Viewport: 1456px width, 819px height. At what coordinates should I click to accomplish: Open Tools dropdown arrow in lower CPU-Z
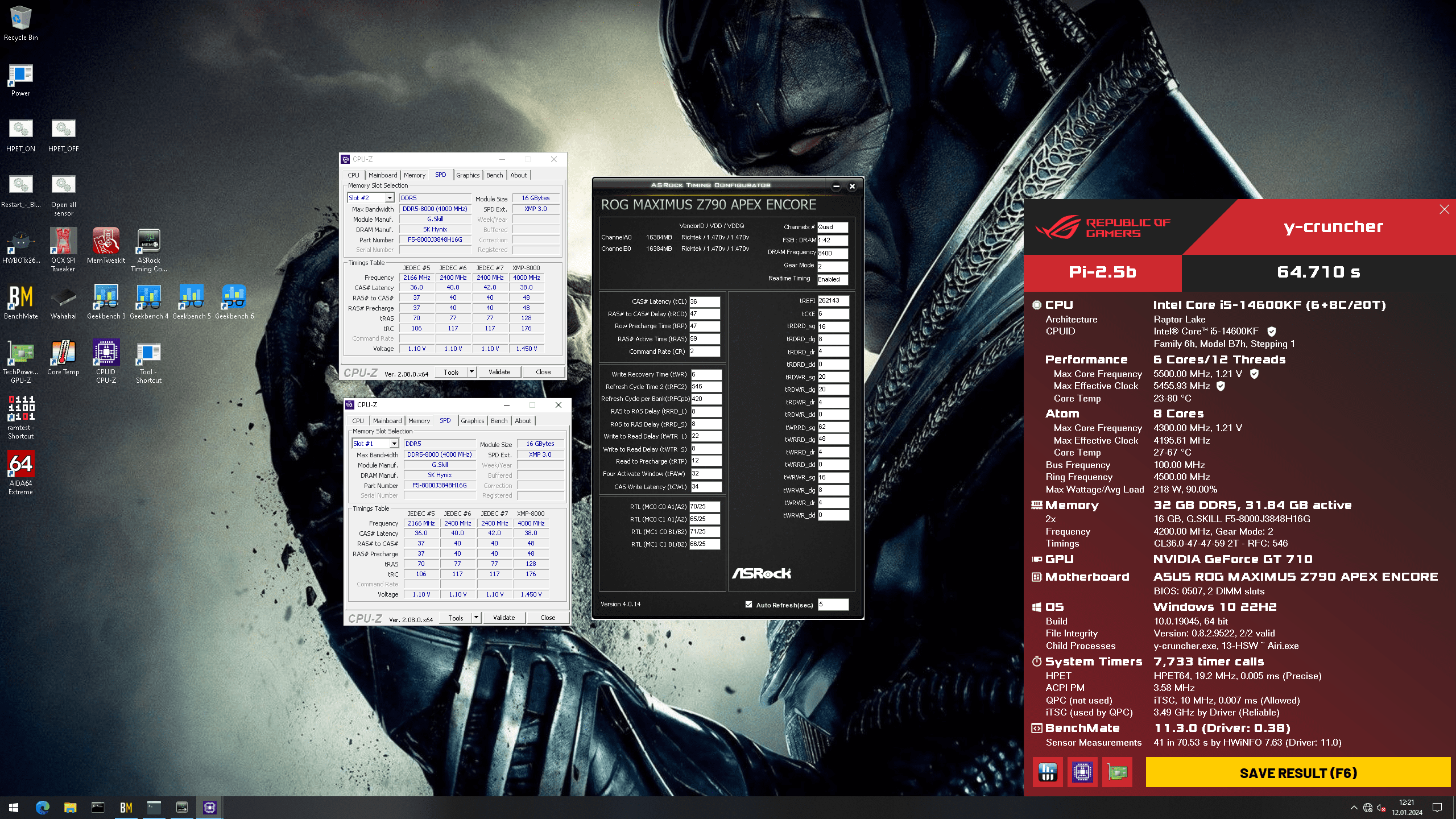click(x=476, y=618)
